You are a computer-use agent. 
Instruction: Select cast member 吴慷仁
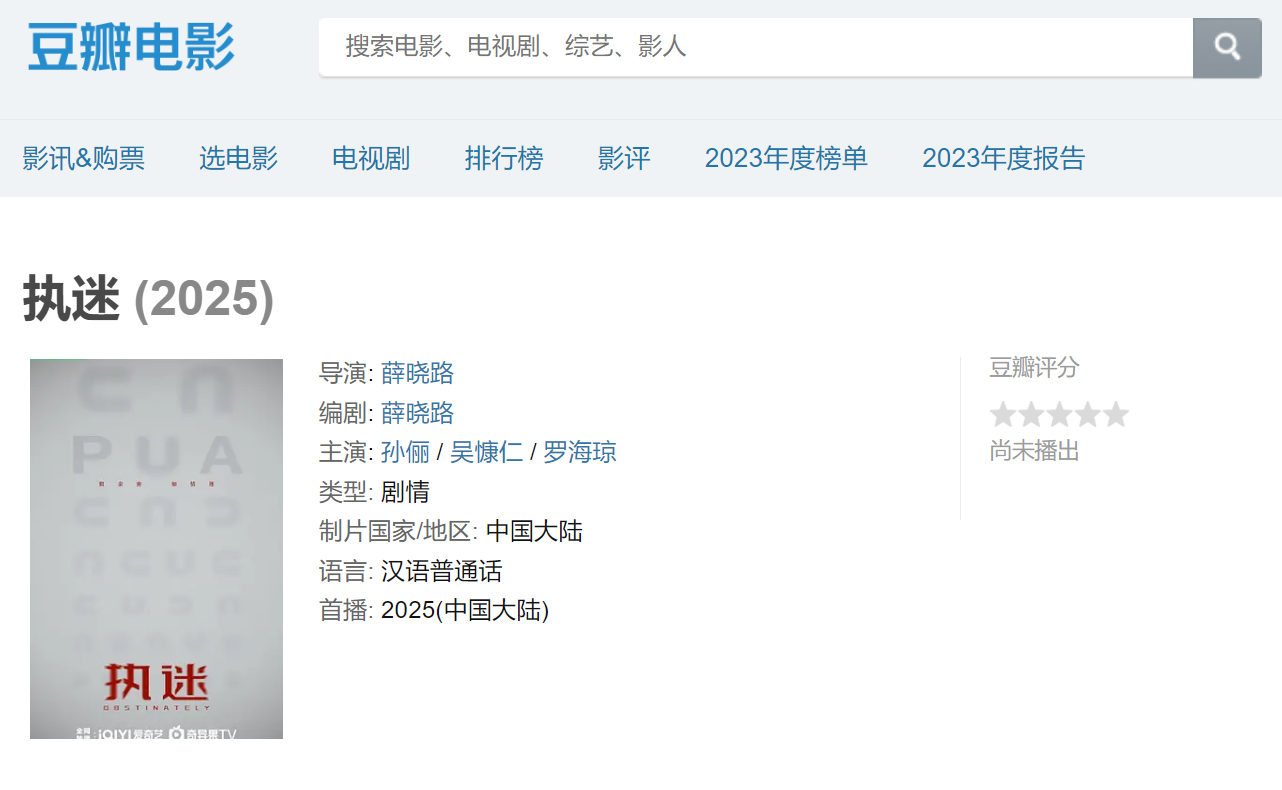[486, 452]
